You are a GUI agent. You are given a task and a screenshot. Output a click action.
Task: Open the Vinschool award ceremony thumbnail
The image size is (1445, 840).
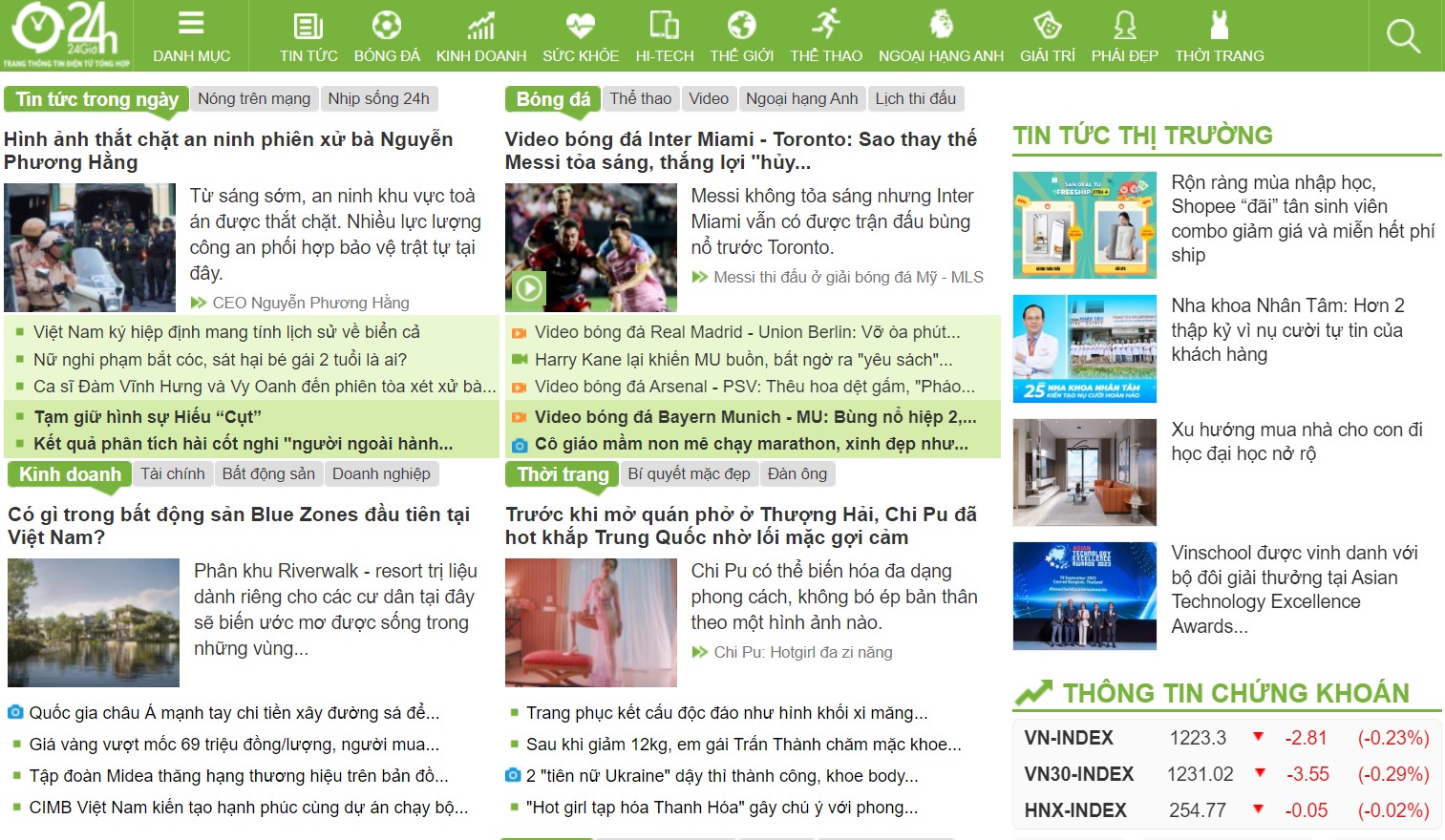click(1085, 597)
